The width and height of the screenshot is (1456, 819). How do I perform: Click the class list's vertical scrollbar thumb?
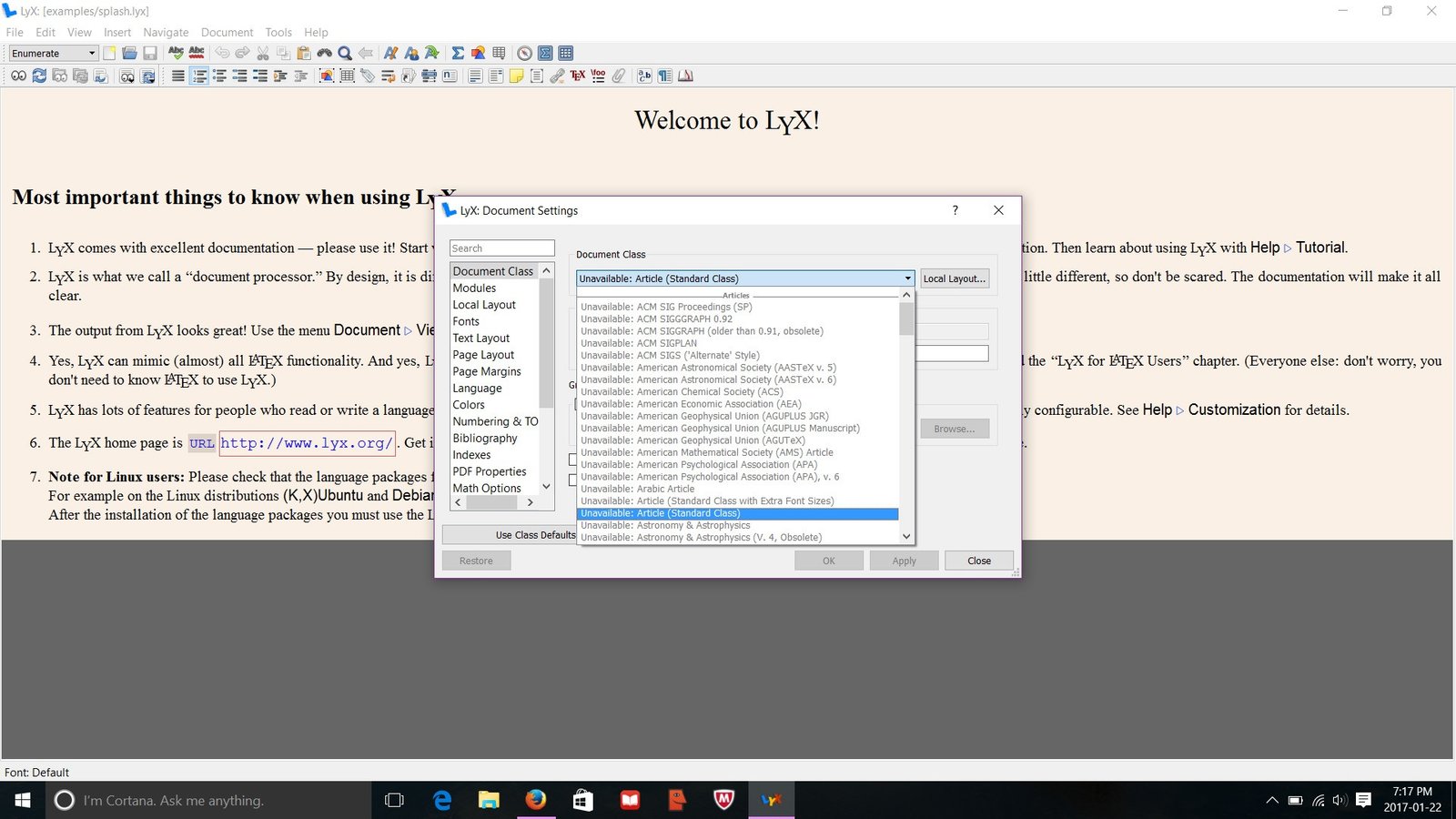click(906, 318)
